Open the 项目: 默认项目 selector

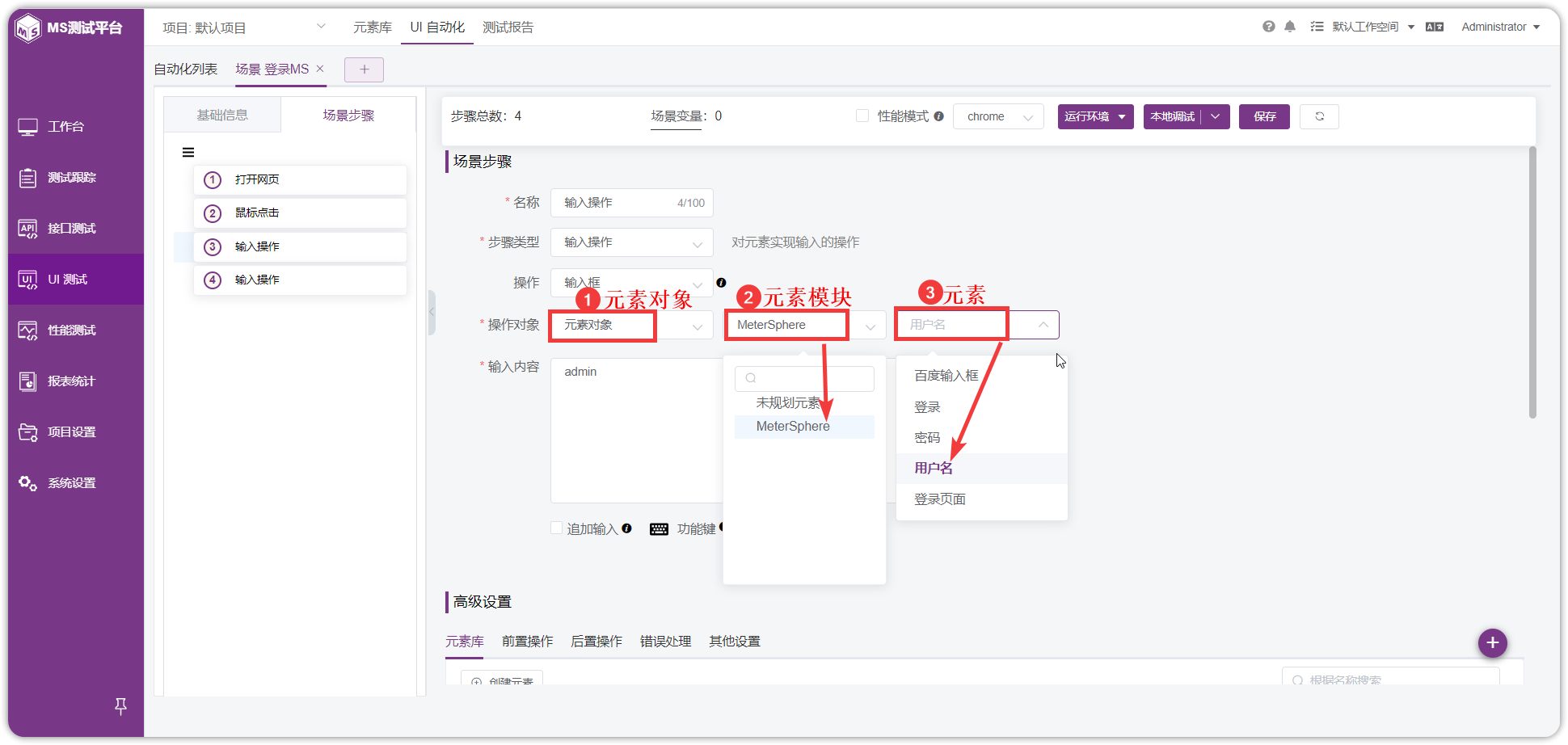click(x=243, y=27)
